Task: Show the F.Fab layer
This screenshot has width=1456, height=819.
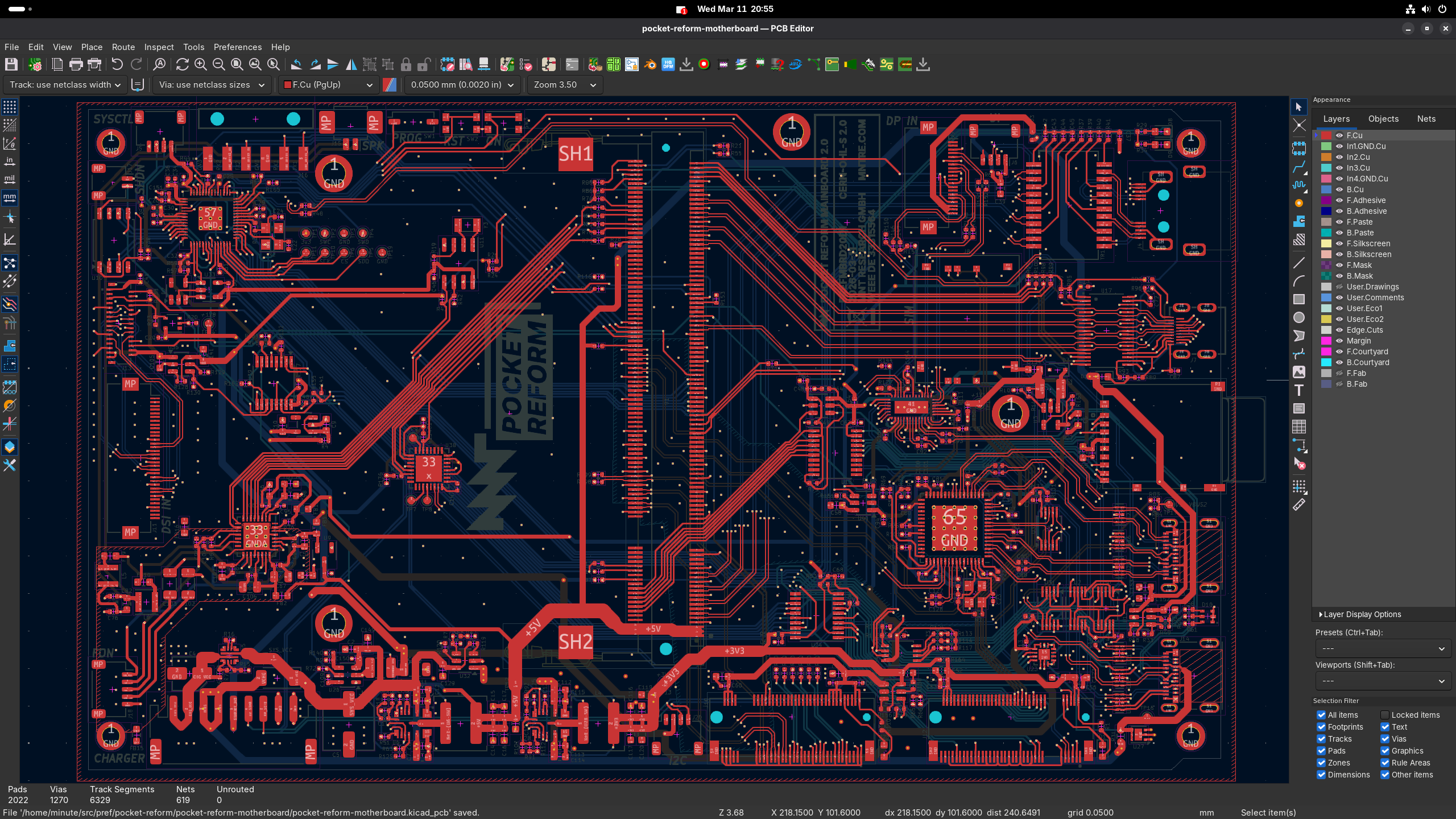Action: (1339, 373)
